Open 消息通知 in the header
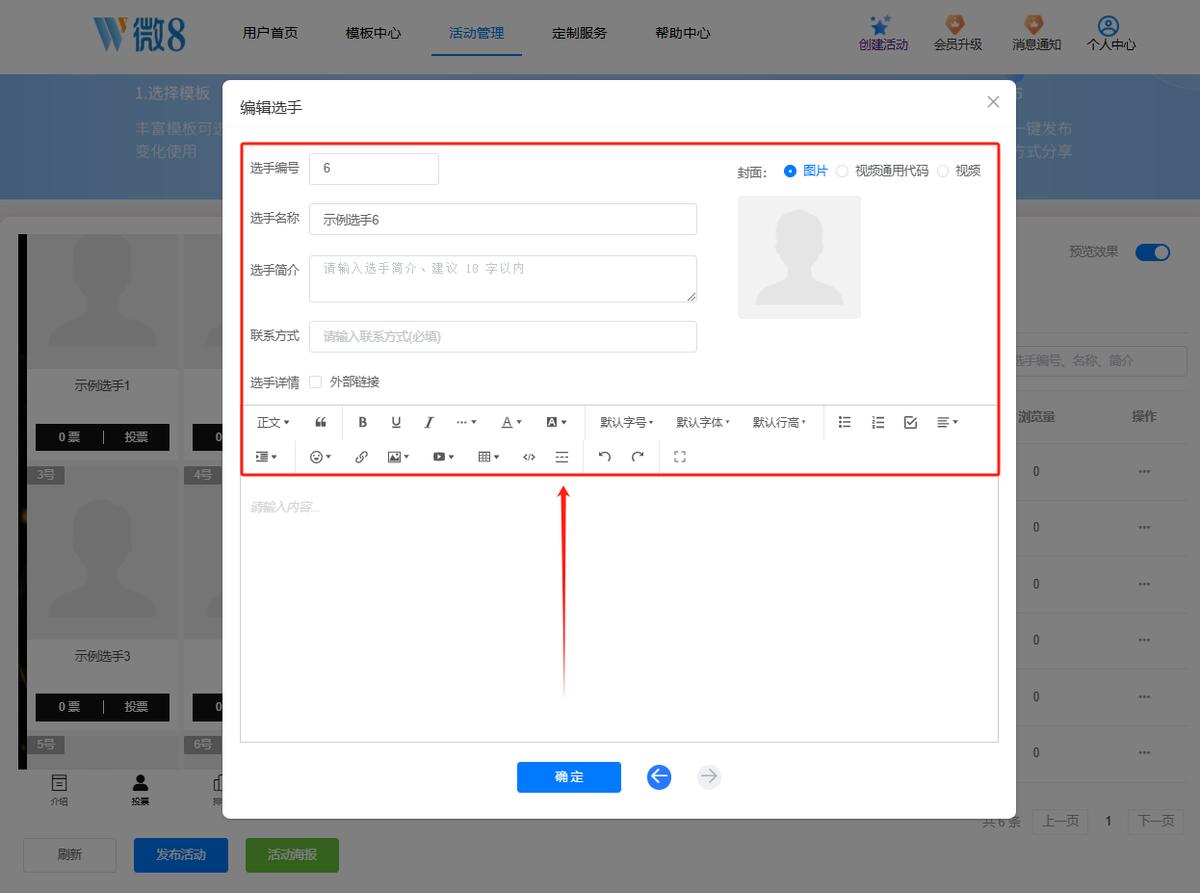This screenshot has width=1200, height=893. pyautogui.click(x=1037, y=33)
